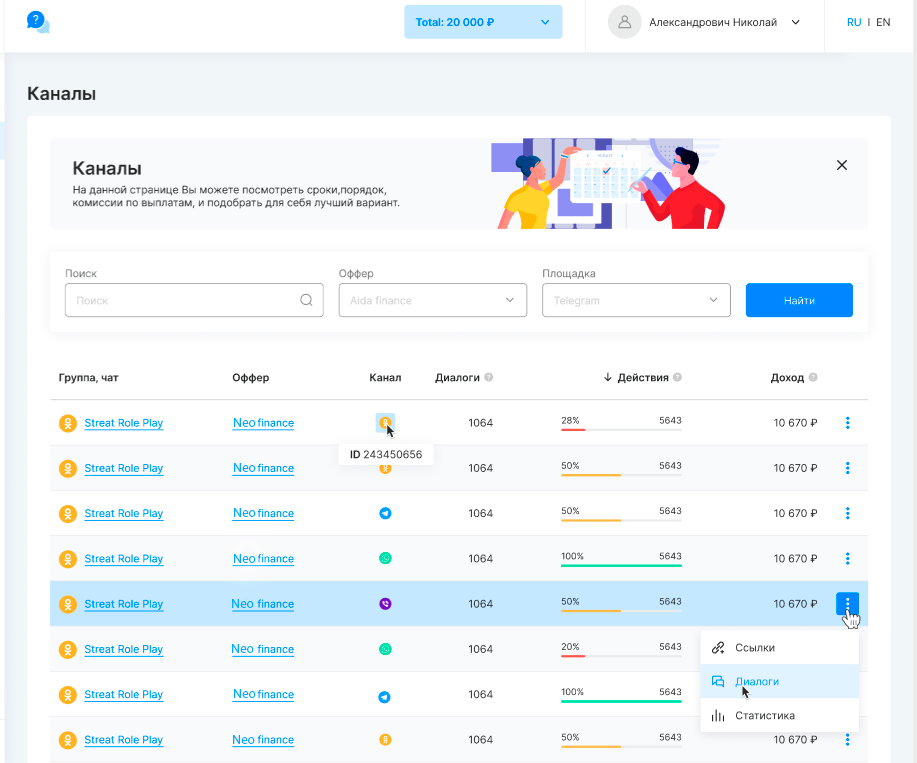Expand the Total: 20 000 ₽ dropdown
Image resolution: width=917 pixels, height=763 pixels.
tap(483, 22)
